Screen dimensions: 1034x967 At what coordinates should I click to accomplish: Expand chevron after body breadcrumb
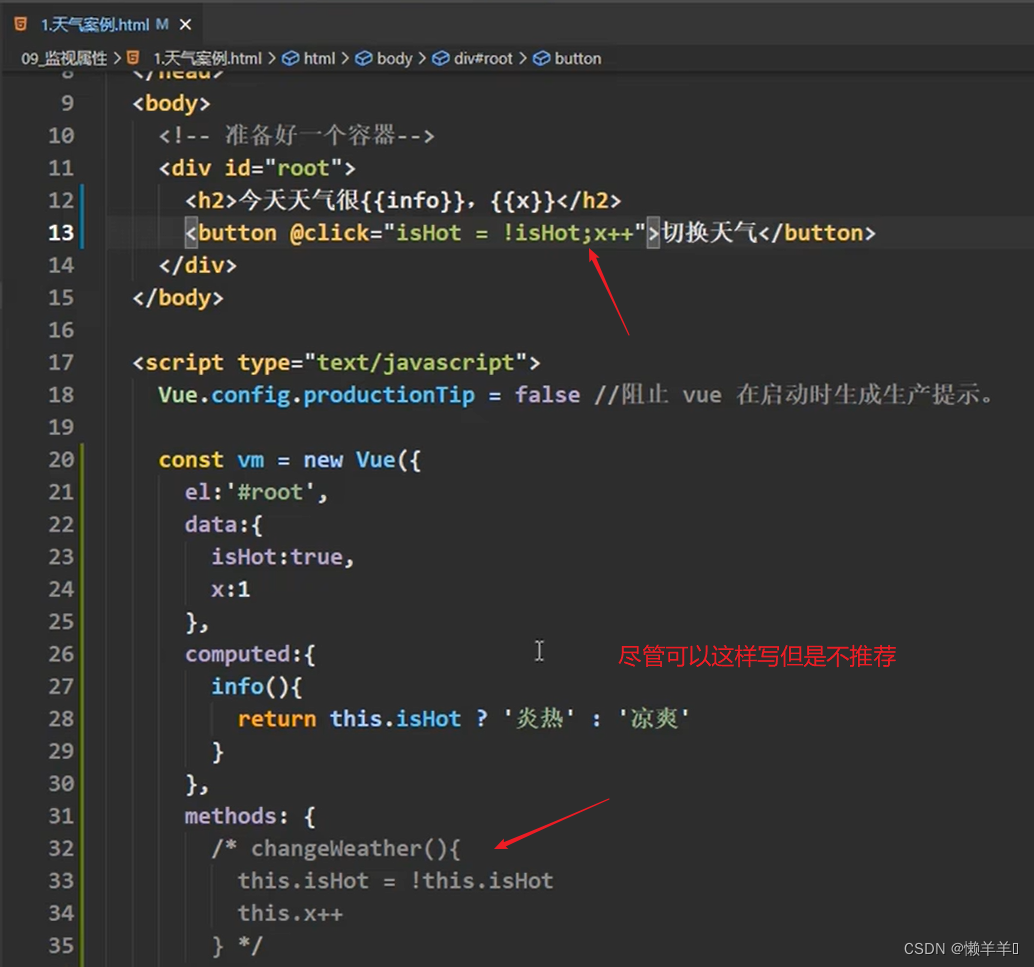click(x=422, y=59)
